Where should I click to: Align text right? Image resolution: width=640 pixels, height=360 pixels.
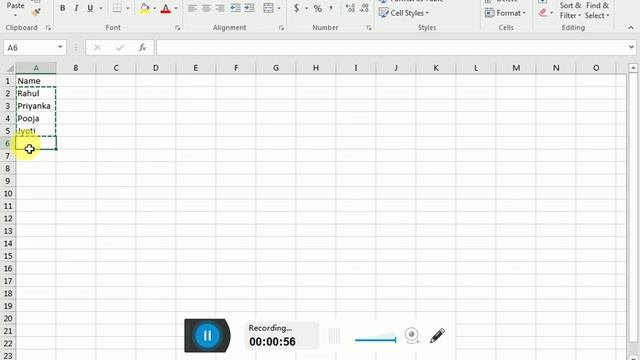point(220,8)
